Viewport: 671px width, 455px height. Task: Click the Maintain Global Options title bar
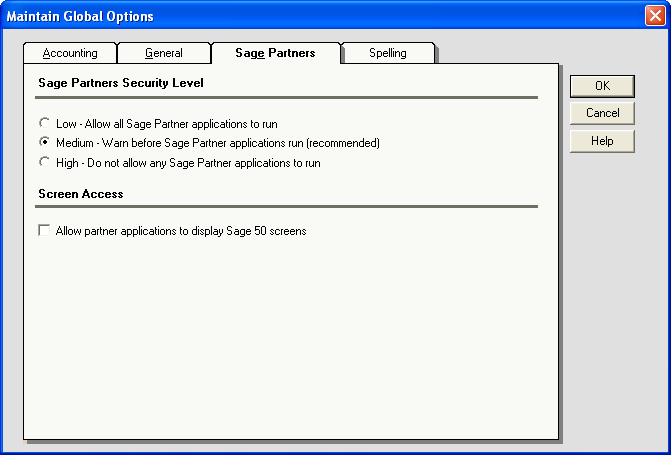click(x=300, y=17)
